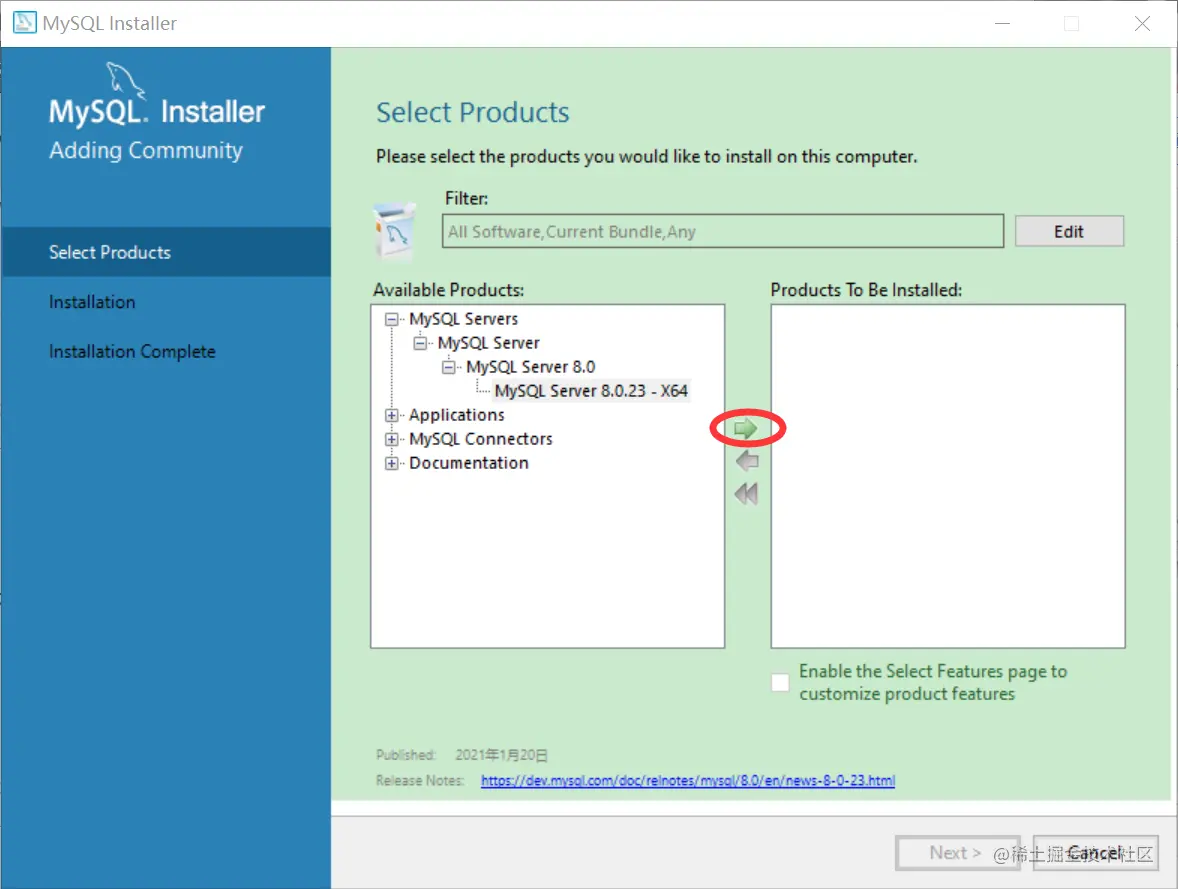1178x889 pixels.
Task: Click the Filter text field
Action: (x=723, y=231)
